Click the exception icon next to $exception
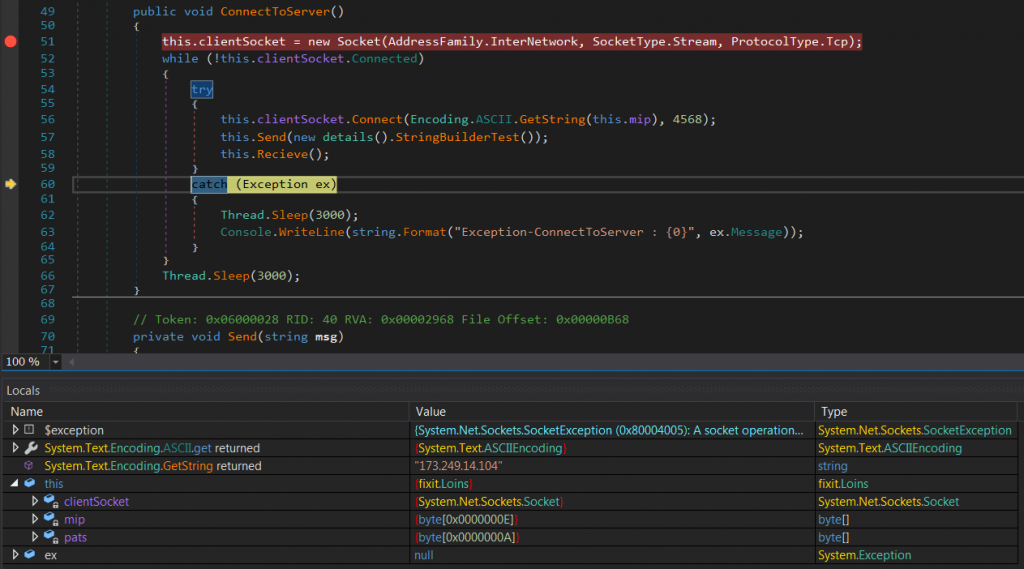1024x569 pixels. (x=31, y=430)
